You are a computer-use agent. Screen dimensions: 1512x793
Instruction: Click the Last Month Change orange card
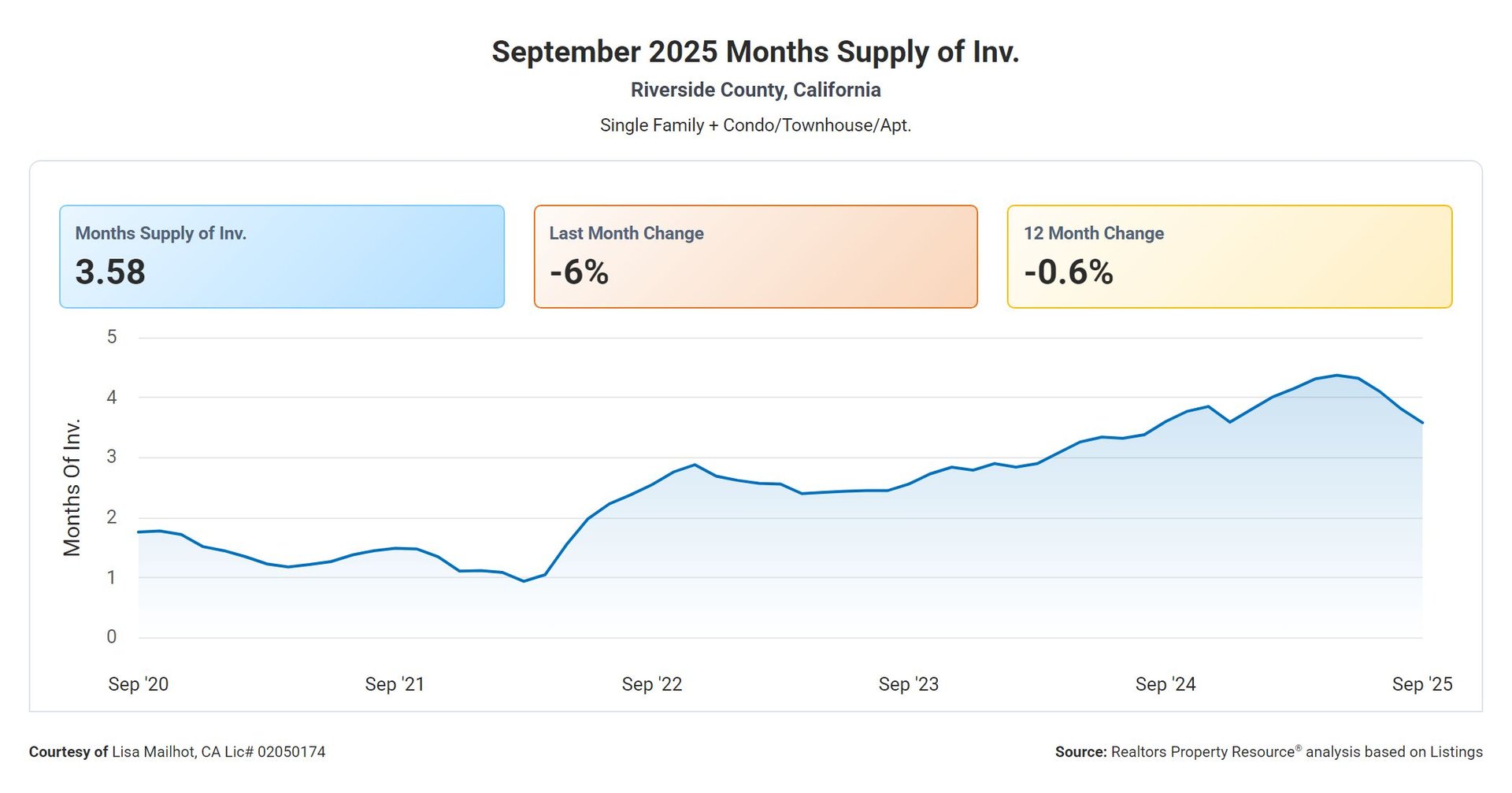(x=755, y=257)
